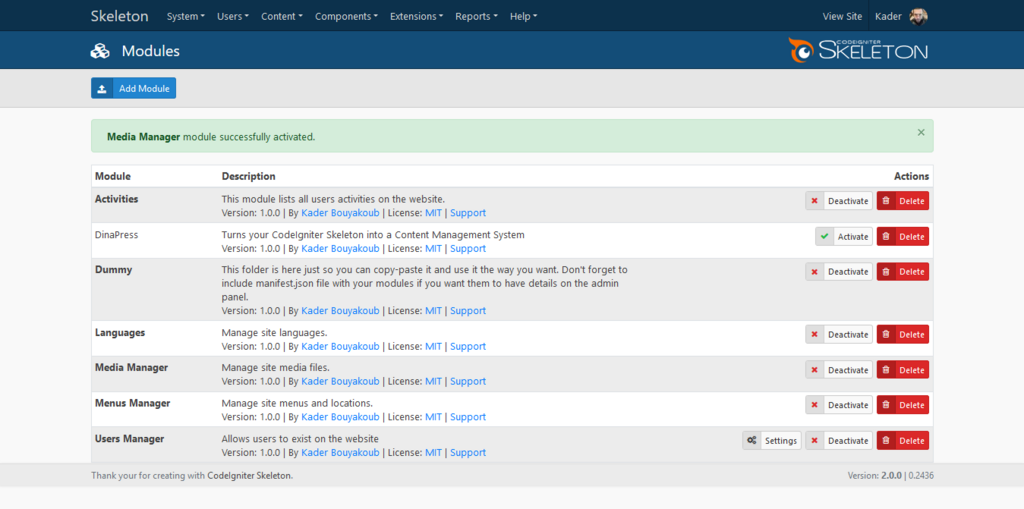Click the red X icon in Activities row

click(x=814, y=201)
